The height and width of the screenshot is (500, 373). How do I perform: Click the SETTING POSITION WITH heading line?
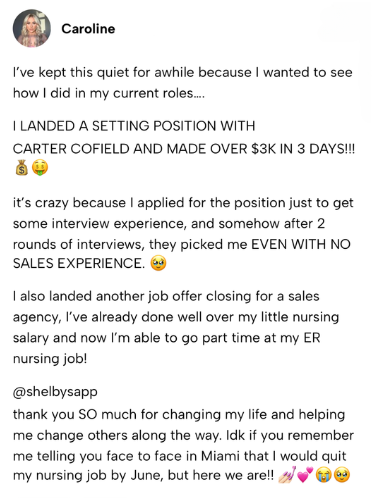(134, 126)
